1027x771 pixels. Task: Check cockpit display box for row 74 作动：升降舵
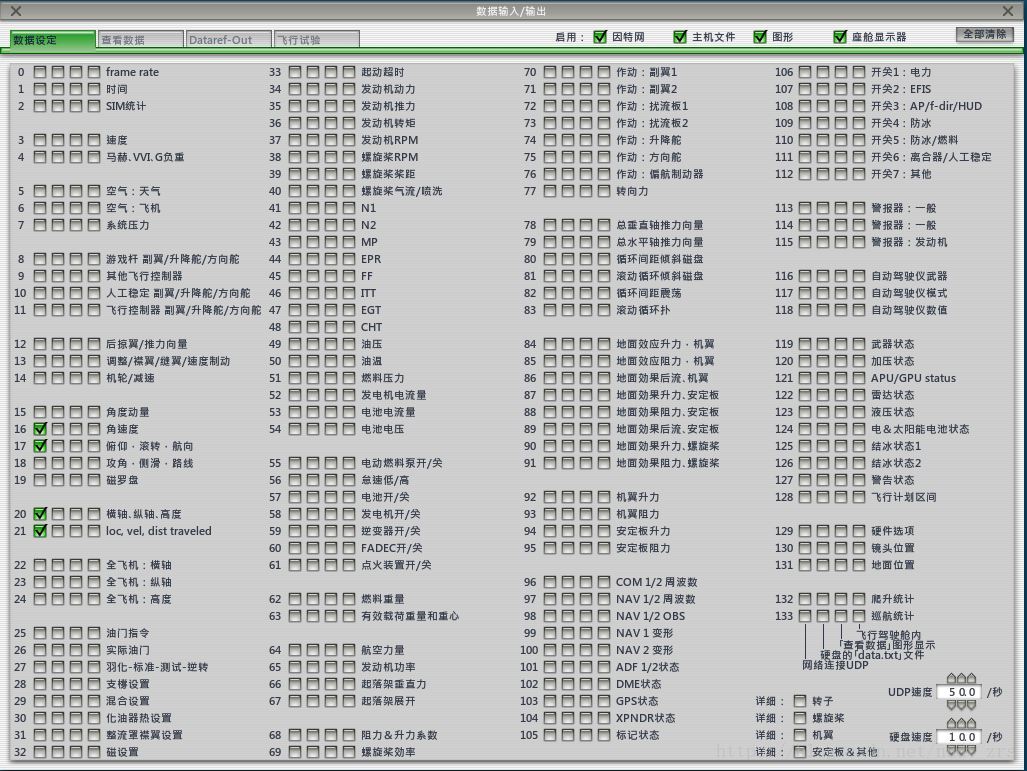[603, 140]
